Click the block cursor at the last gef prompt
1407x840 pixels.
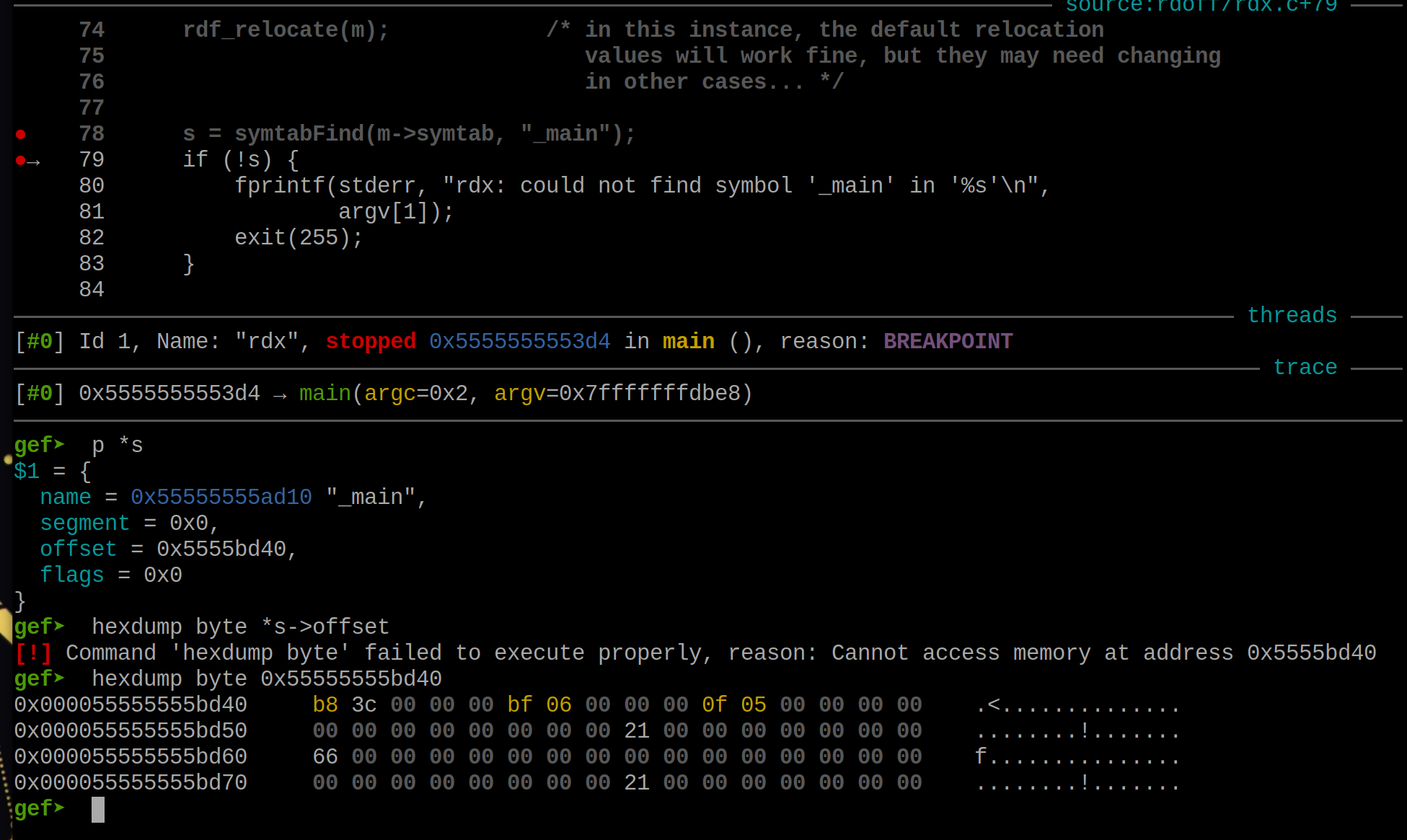(x=98, y=809)
